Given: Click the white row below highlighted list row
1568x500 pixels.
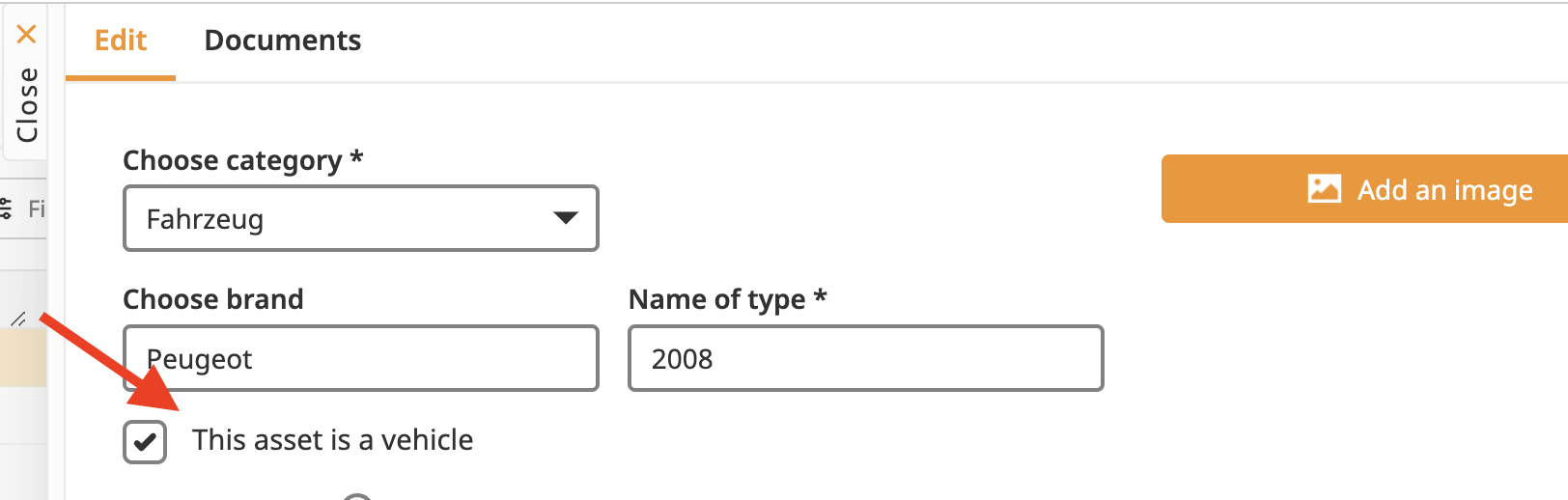Looking at the screenshot, I should point(23,415).
